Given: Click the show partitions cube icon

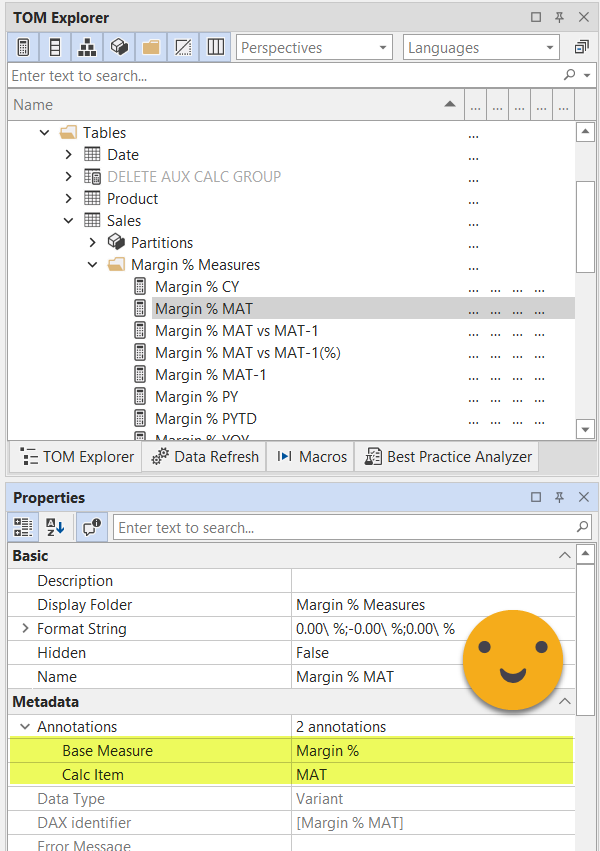Looking at the screenshot, I should [119, 47].
